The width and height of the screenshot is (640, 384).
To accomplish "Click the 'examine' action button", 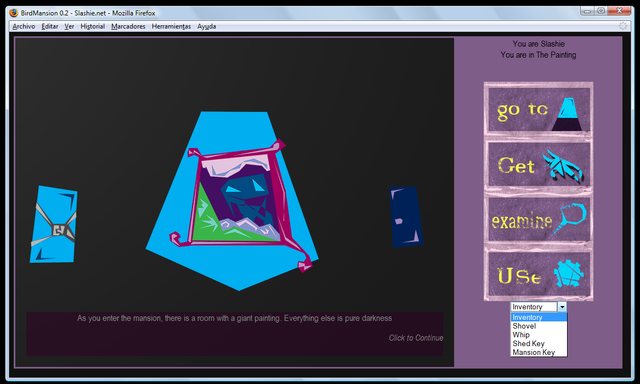I will click(x=539, y=219).
